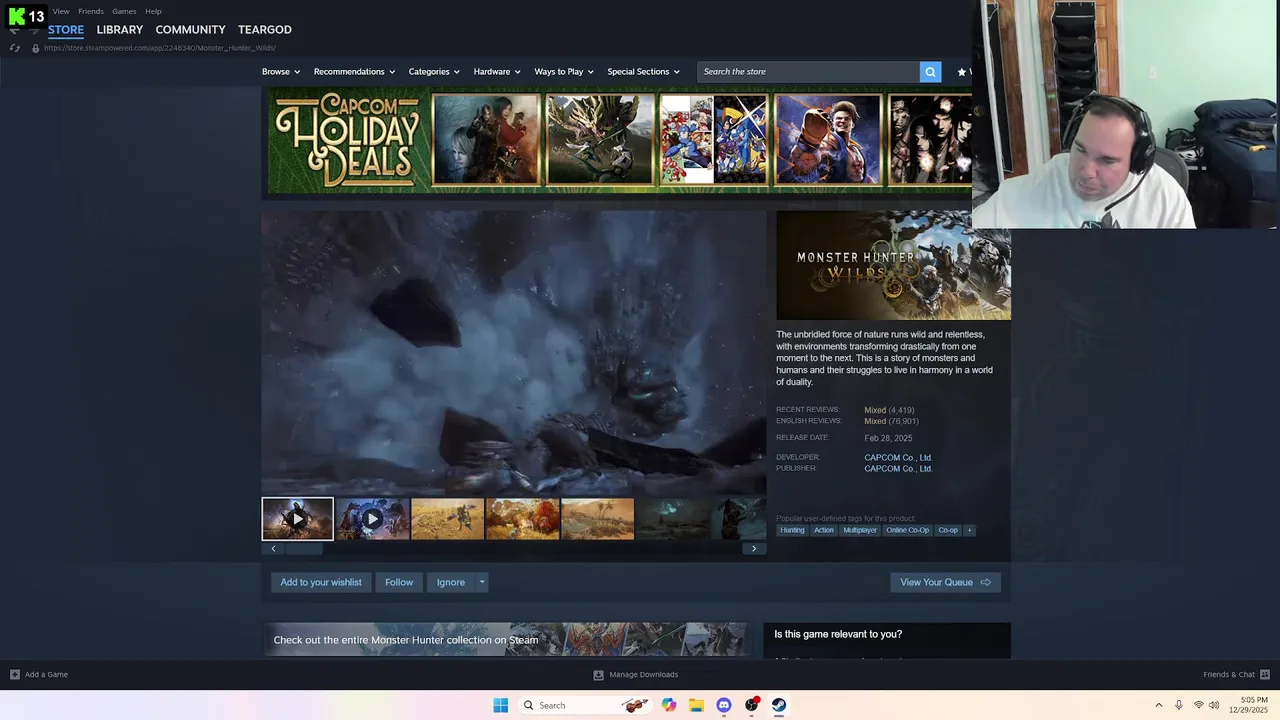
Task: Open the Games menu
Action: coord(124,11)
